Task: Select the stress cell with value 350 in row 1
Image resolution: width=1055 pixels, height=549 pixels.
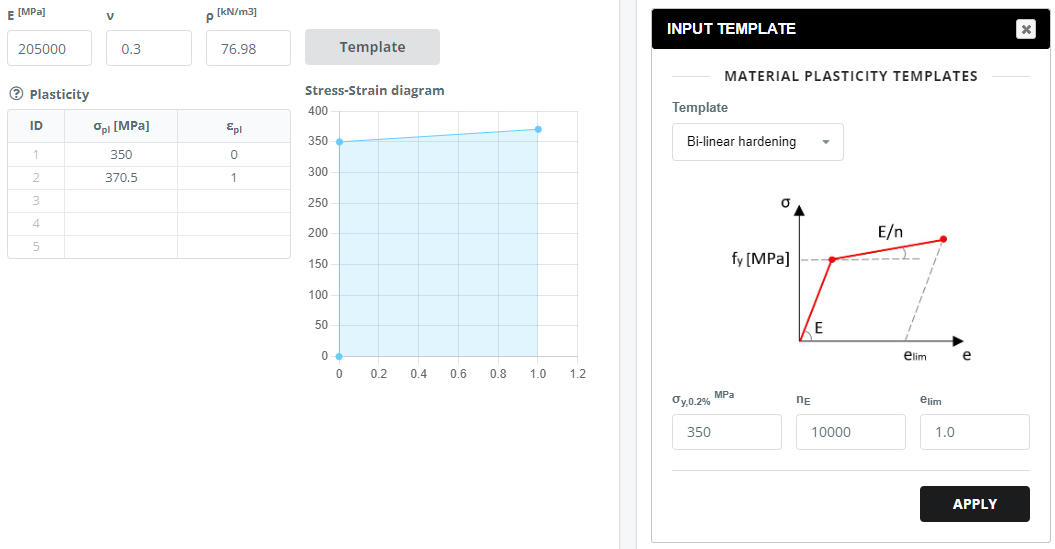Action: (121, 155)
